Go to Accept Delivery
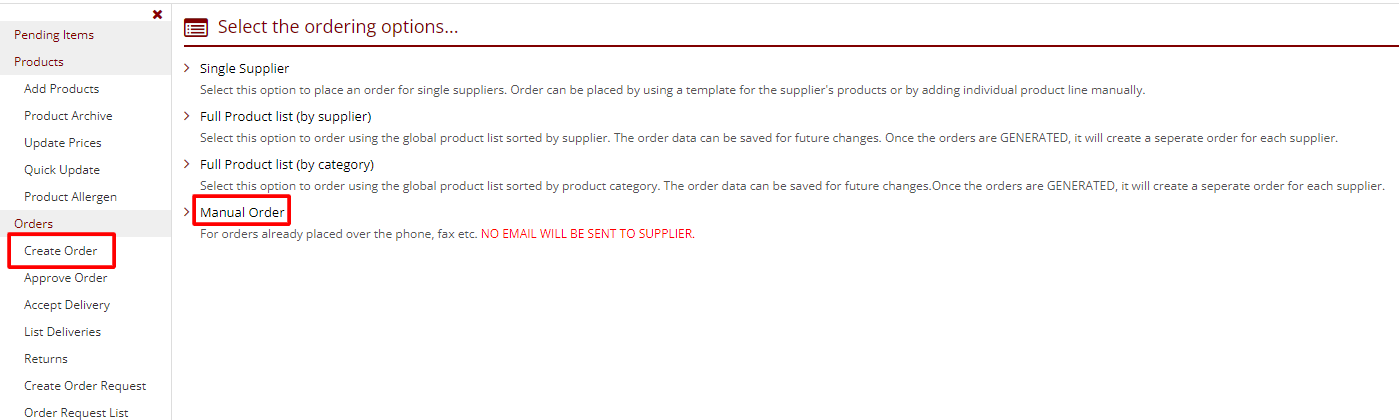This screenshot has height=420, width=1399. (67, 305)
